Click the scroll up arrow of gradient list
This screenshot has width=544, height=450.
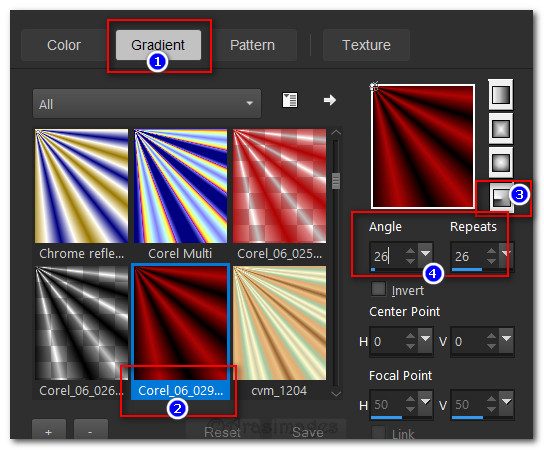click(x=336, y=133)
